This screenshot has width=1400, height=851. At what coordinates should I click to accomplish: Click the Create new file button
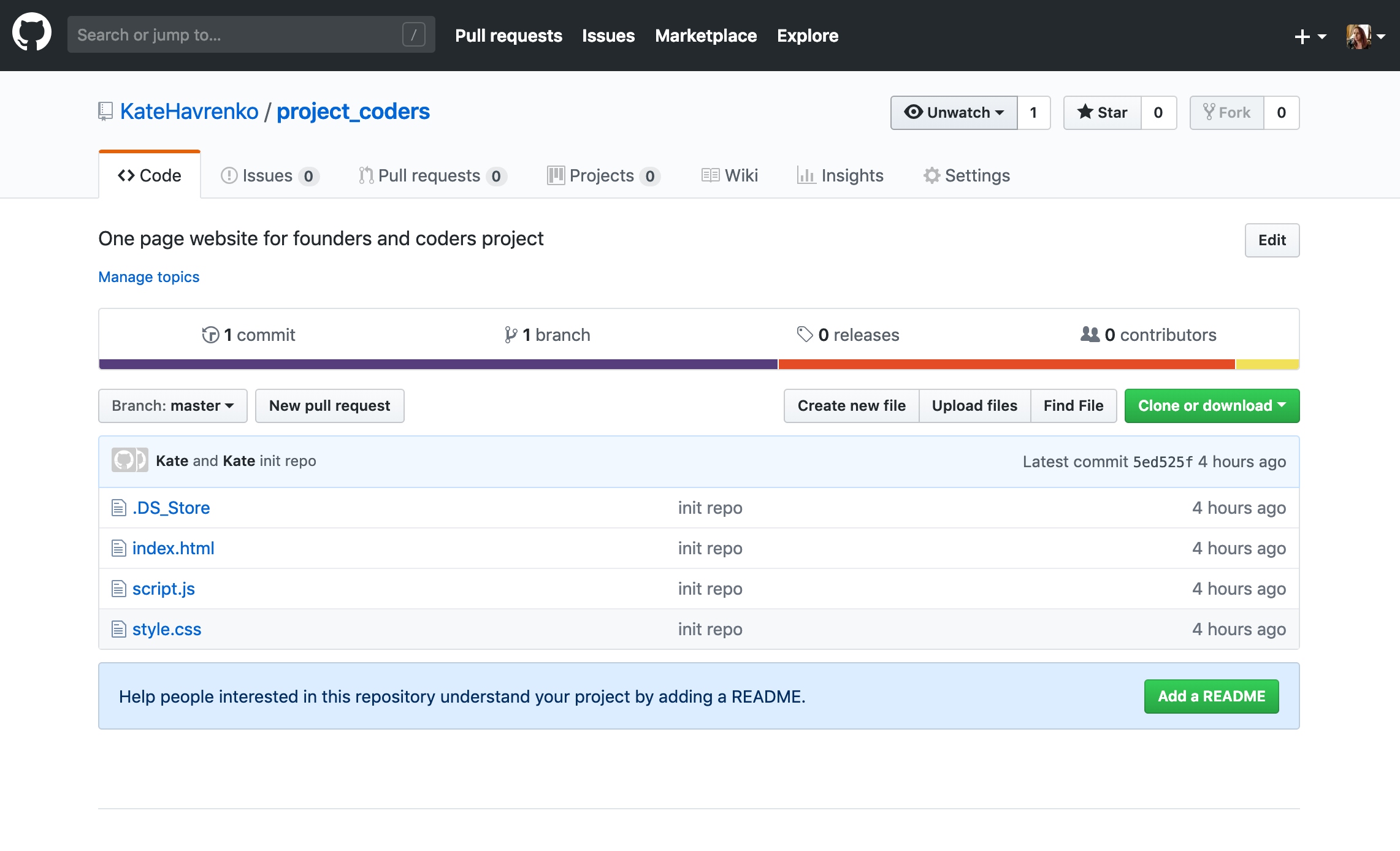click(x=852, y=406)
